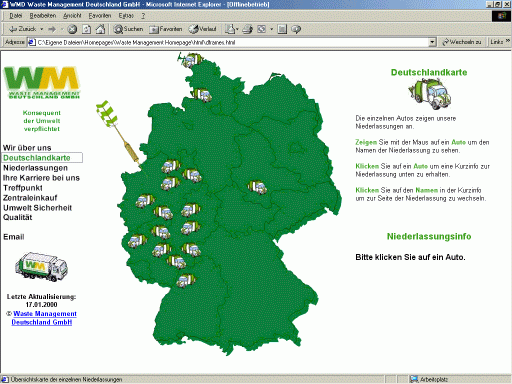Open the Favoriten toolbar button
This screenshot has width=512, height=384.
[166, 29]
